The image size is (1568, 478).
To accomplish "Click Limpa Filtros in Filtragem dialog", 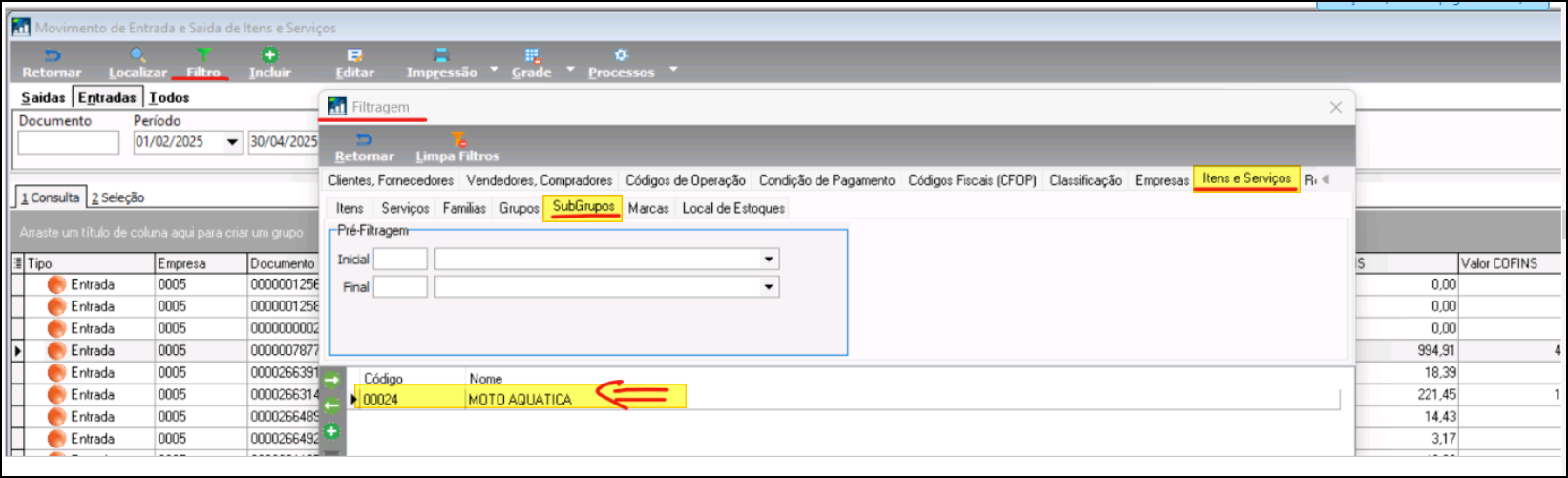I will tap(457, 147).
